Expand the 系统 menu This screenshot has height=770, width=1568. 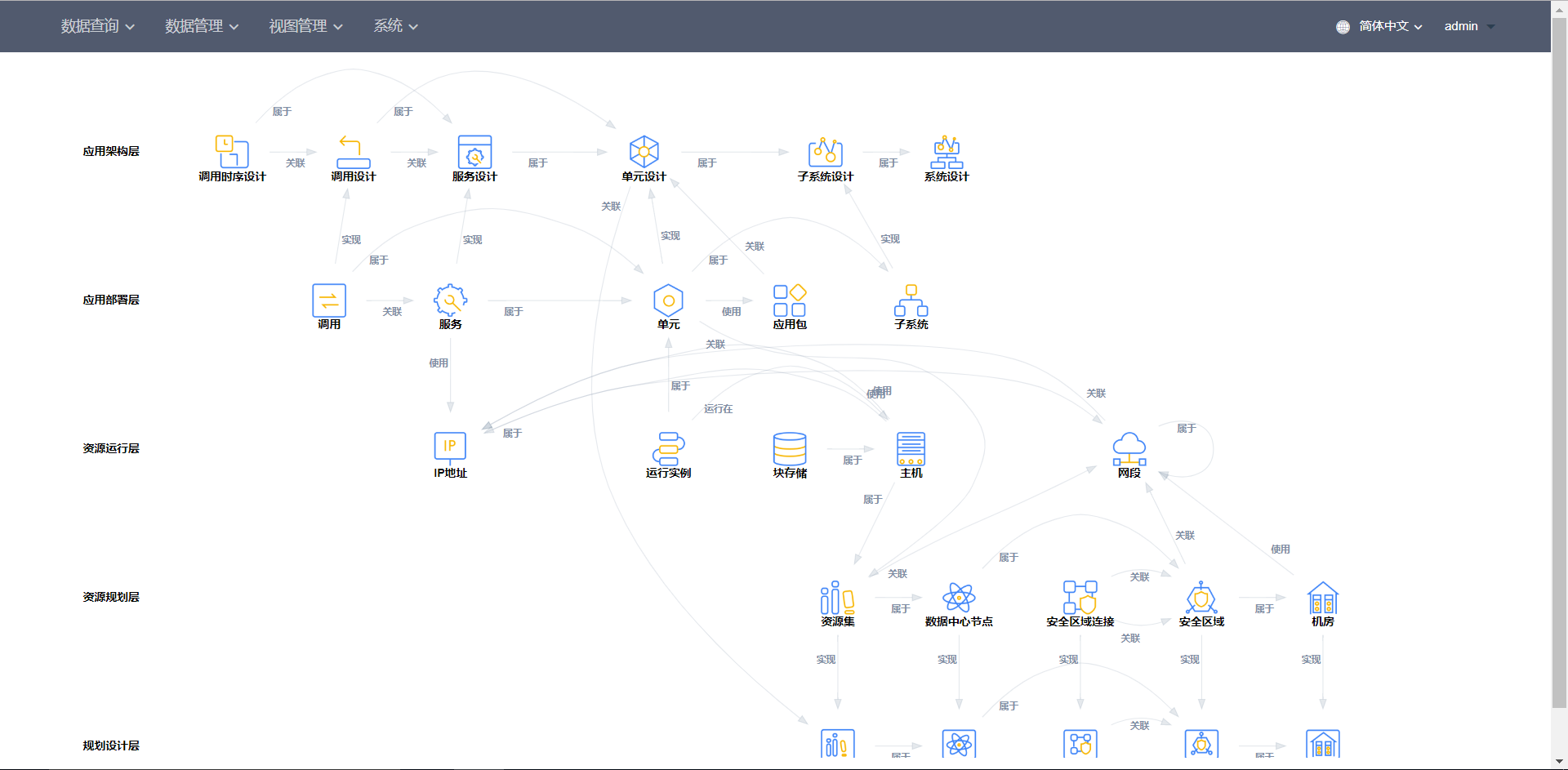point(396,26)
